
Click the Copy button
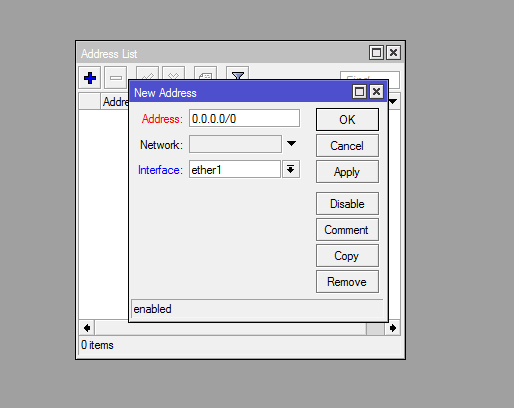[347, 256]
